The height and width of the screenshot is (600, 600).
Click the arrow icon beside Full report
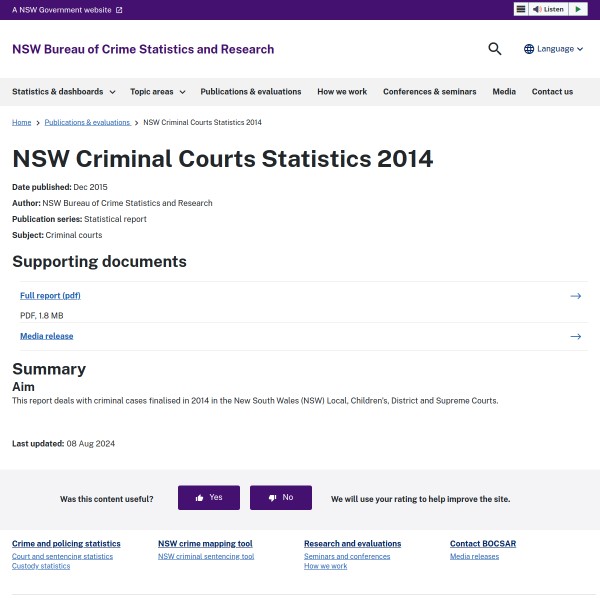pyautogui.click(x=575, y=296)
